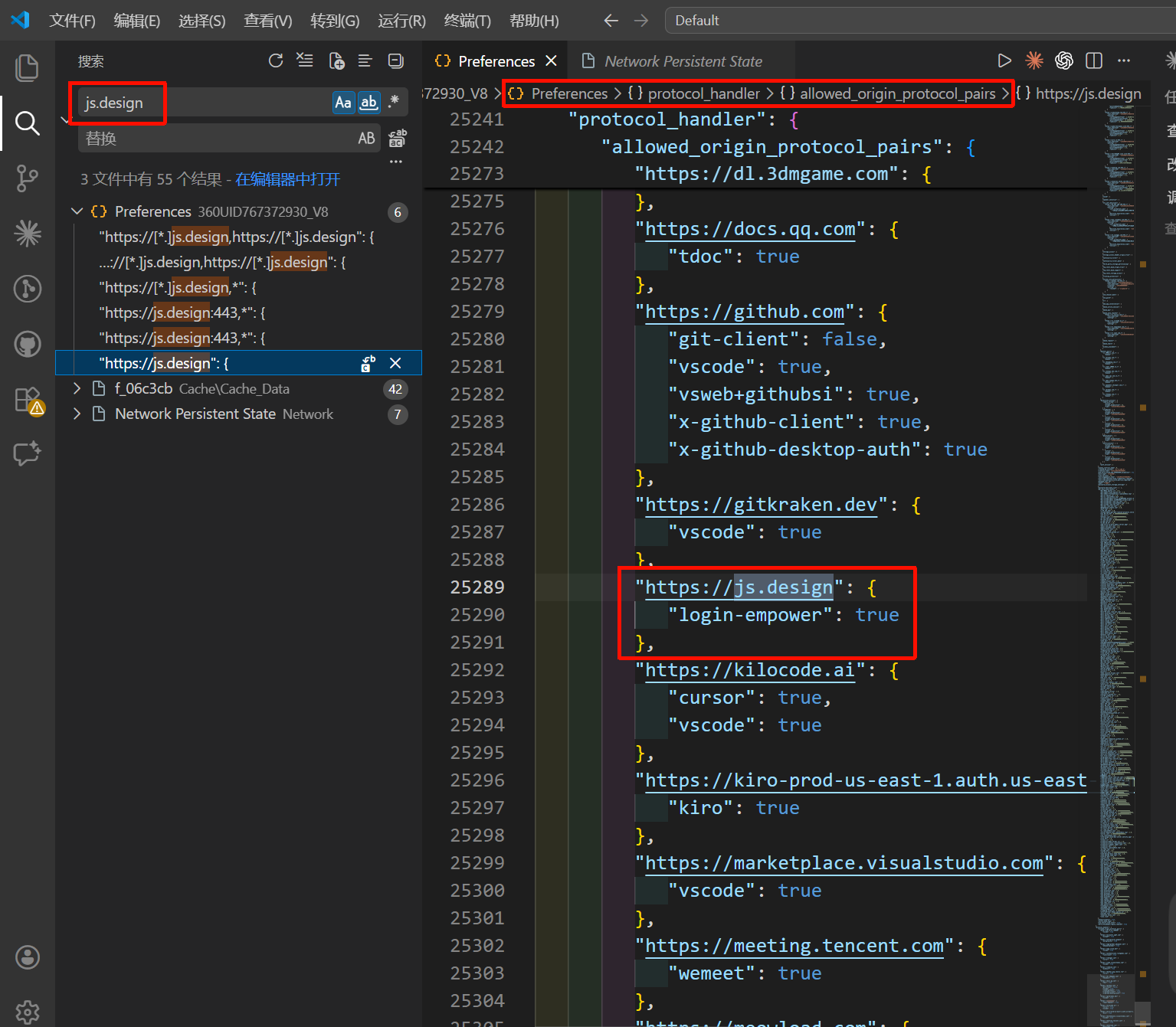Click the ChatGPT icon in editor toolbar
Screen dimensions: 1176x1027
(x=1064, y=61)
